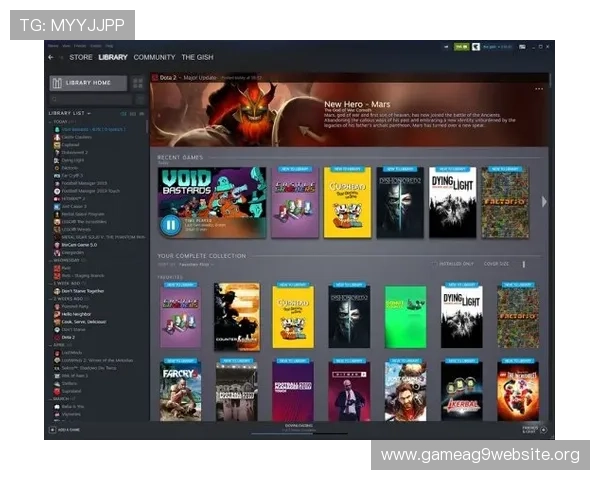Open the Cuphead cover in Recent Games

click(347, 202)
